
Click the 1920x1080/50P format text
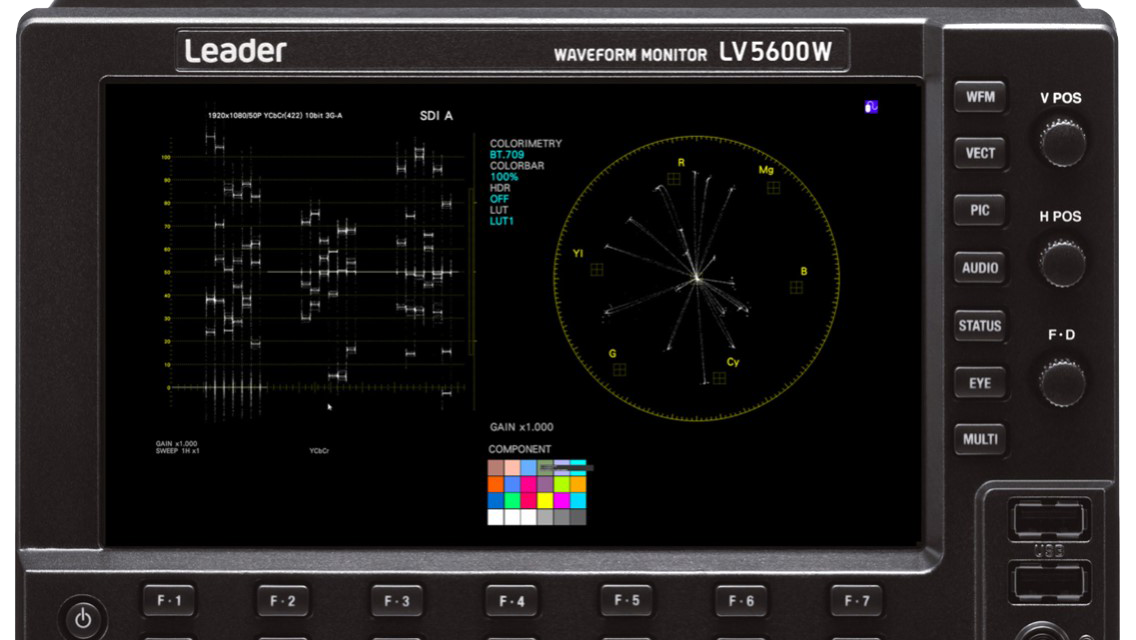click(x=275, y=115)
